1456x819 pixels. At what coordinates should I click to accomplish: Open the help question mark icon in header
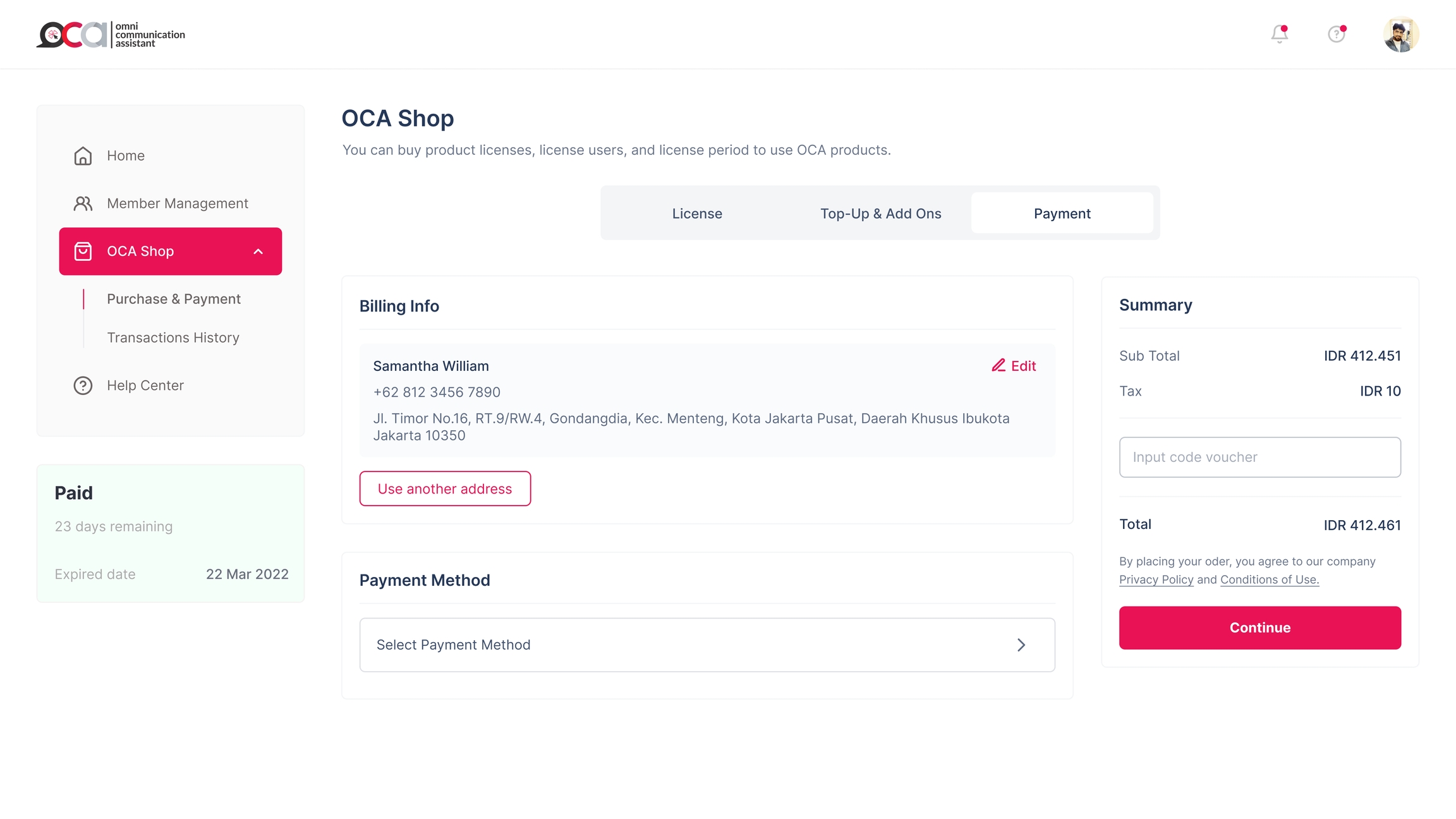1336,34
